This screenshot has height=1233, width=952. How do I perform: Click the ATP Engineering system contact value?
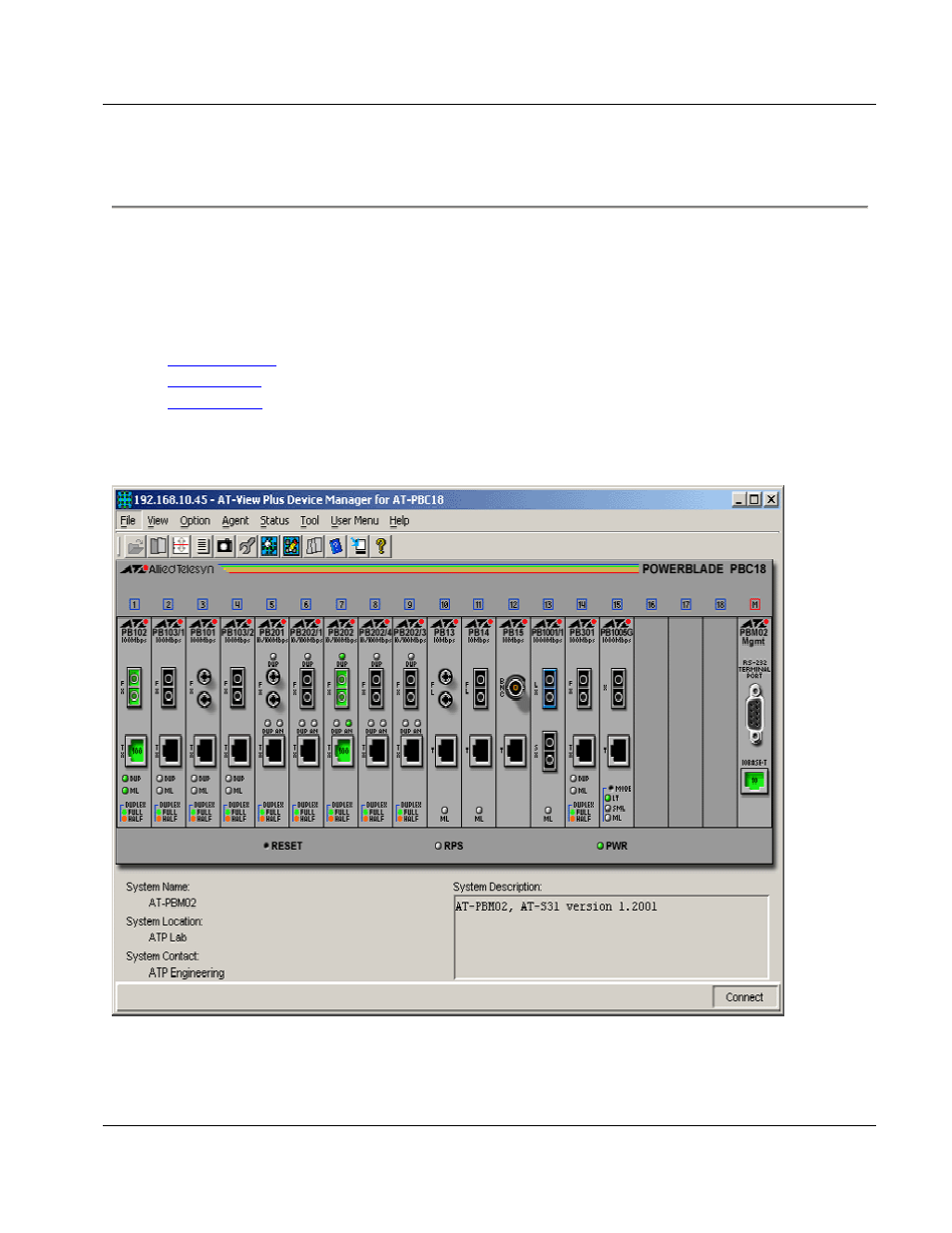click(x=187, y=973)
